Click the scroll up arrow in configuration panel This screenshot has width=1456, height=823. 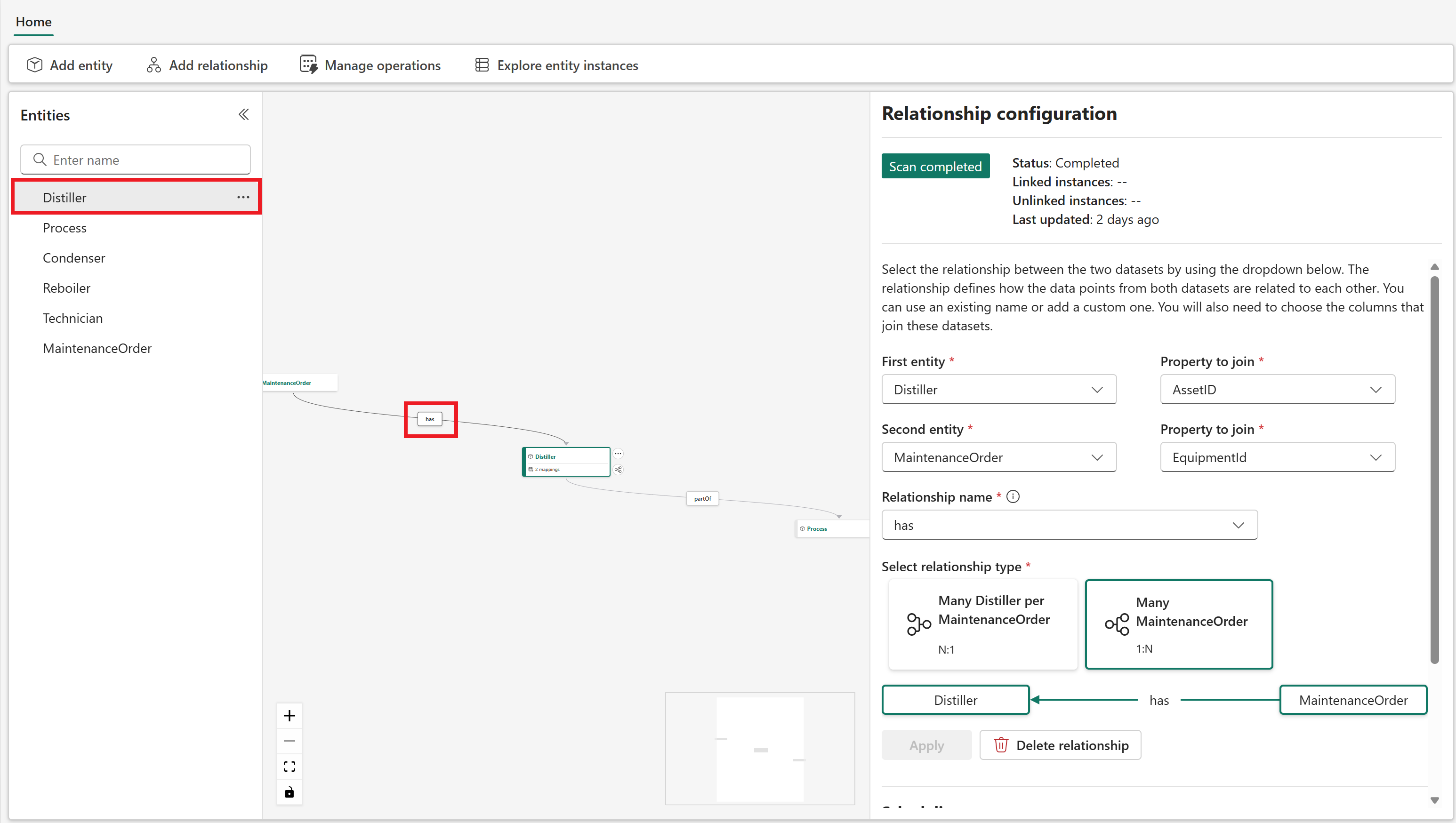(x=1434, y=267)
